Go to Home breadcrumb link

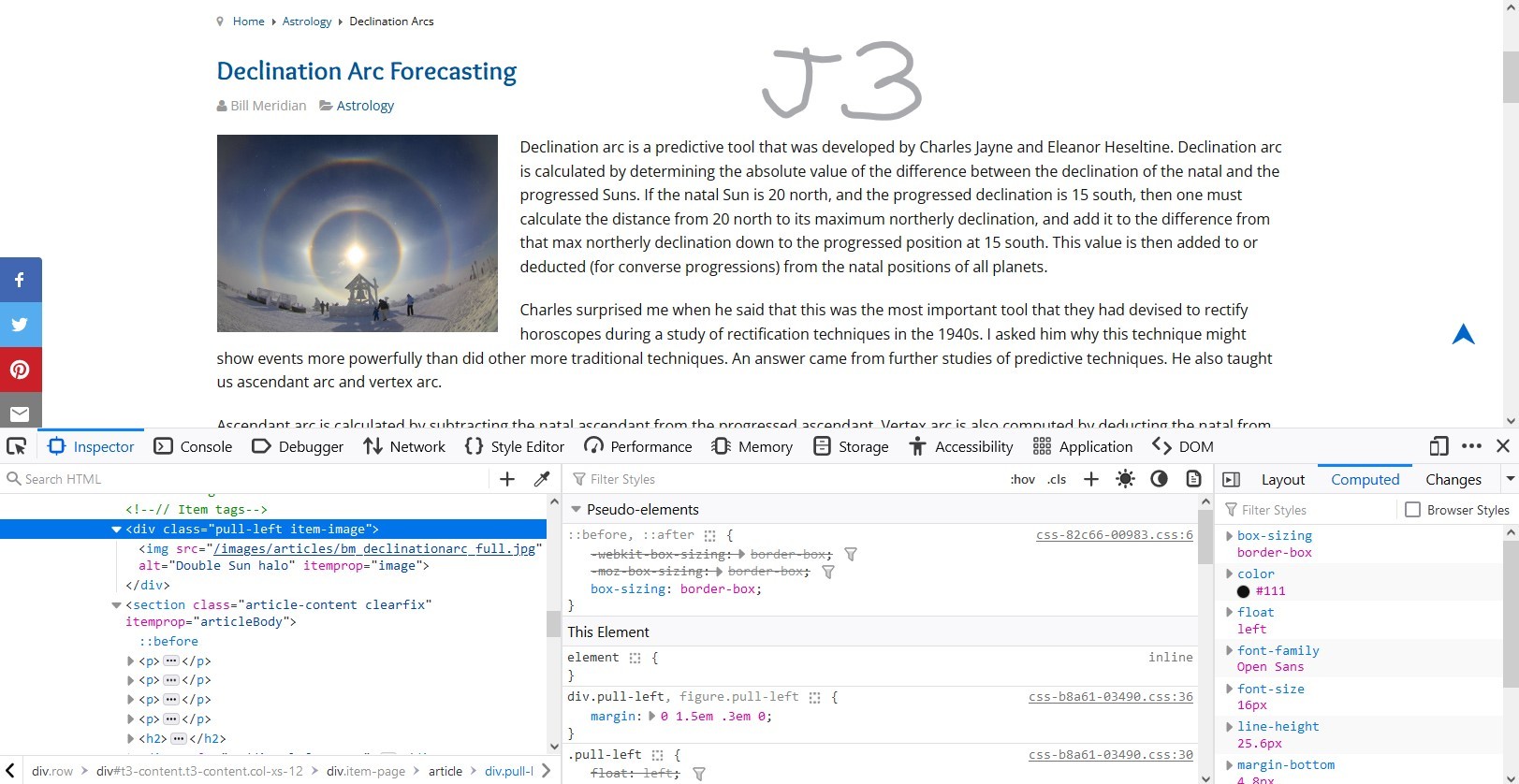point(249,22)
